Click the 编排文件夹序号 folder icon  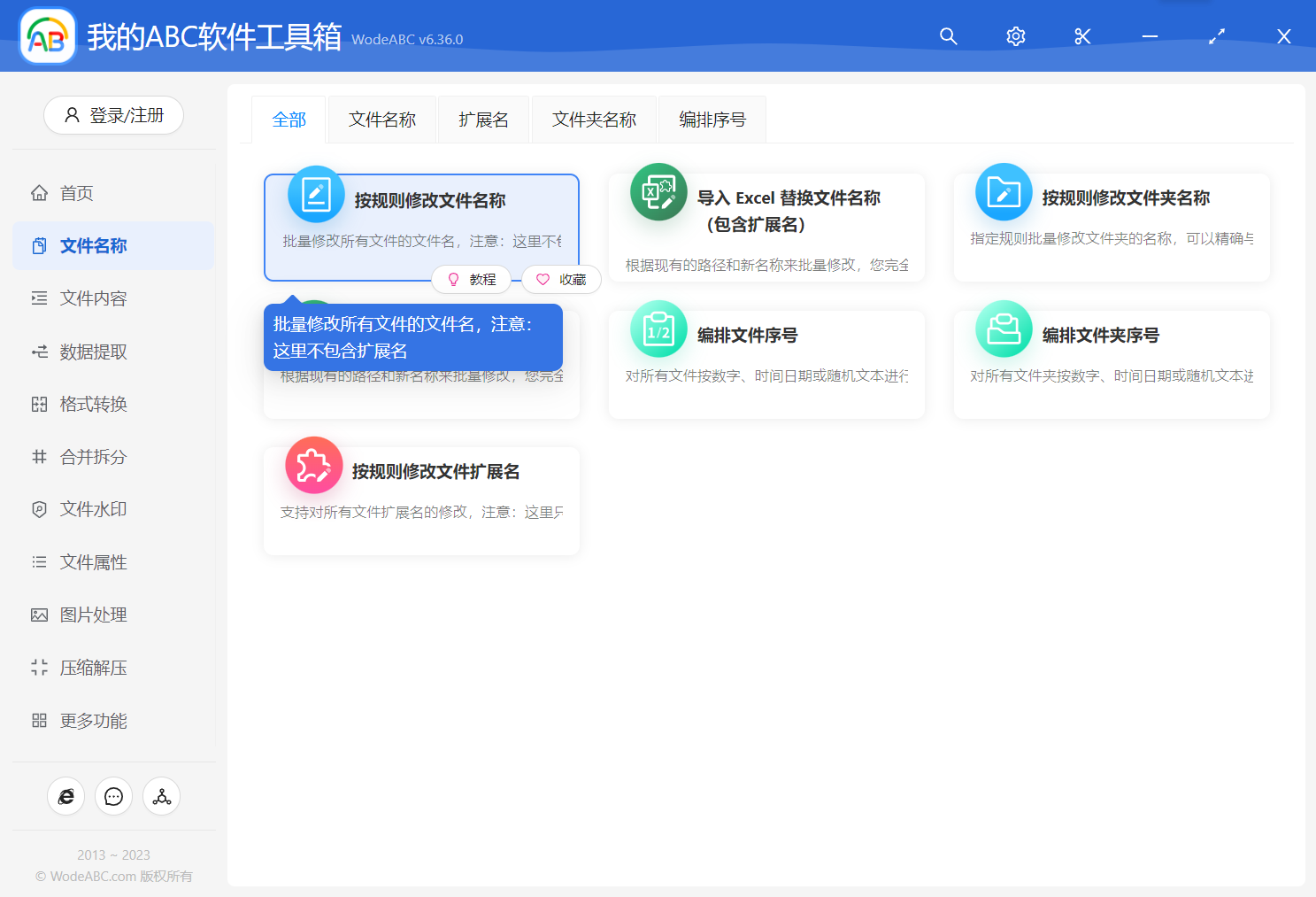pyautogui.click(x=1003, y=329)
